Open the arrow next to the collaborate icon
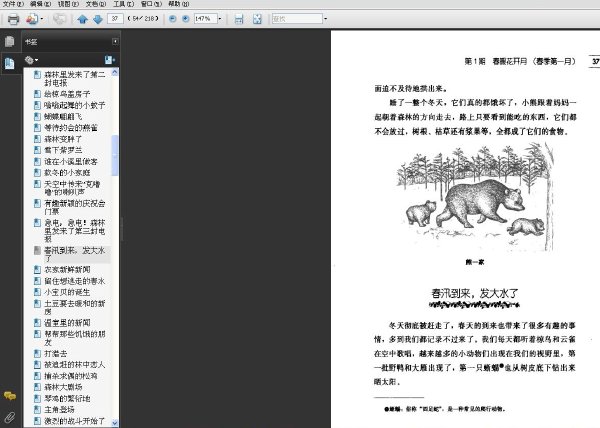 [x=41, y=19]
